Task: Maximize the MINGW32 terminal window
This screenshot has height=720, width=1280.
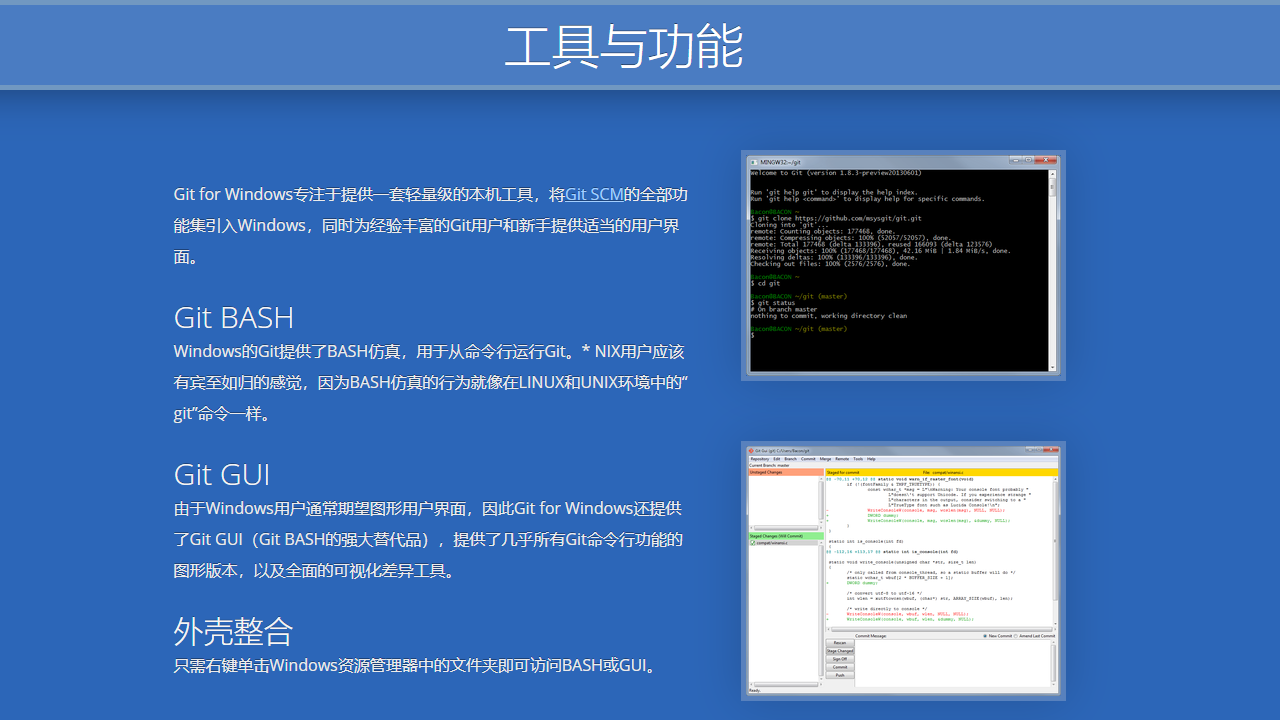Action: pyautogui.click(x=1028, y=160)
